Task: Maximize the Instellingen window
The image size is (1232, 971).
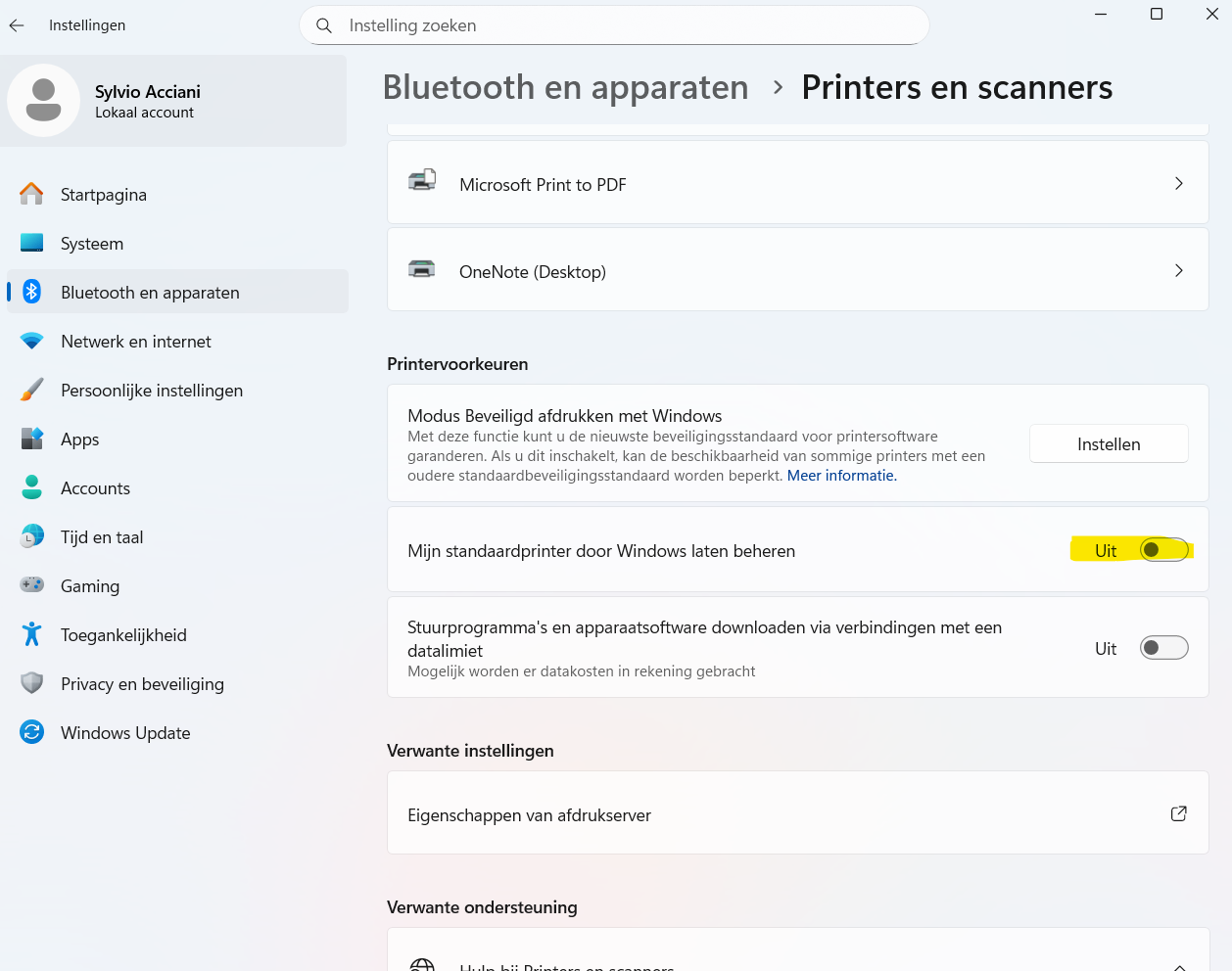Action: [x=1157, y=15]
